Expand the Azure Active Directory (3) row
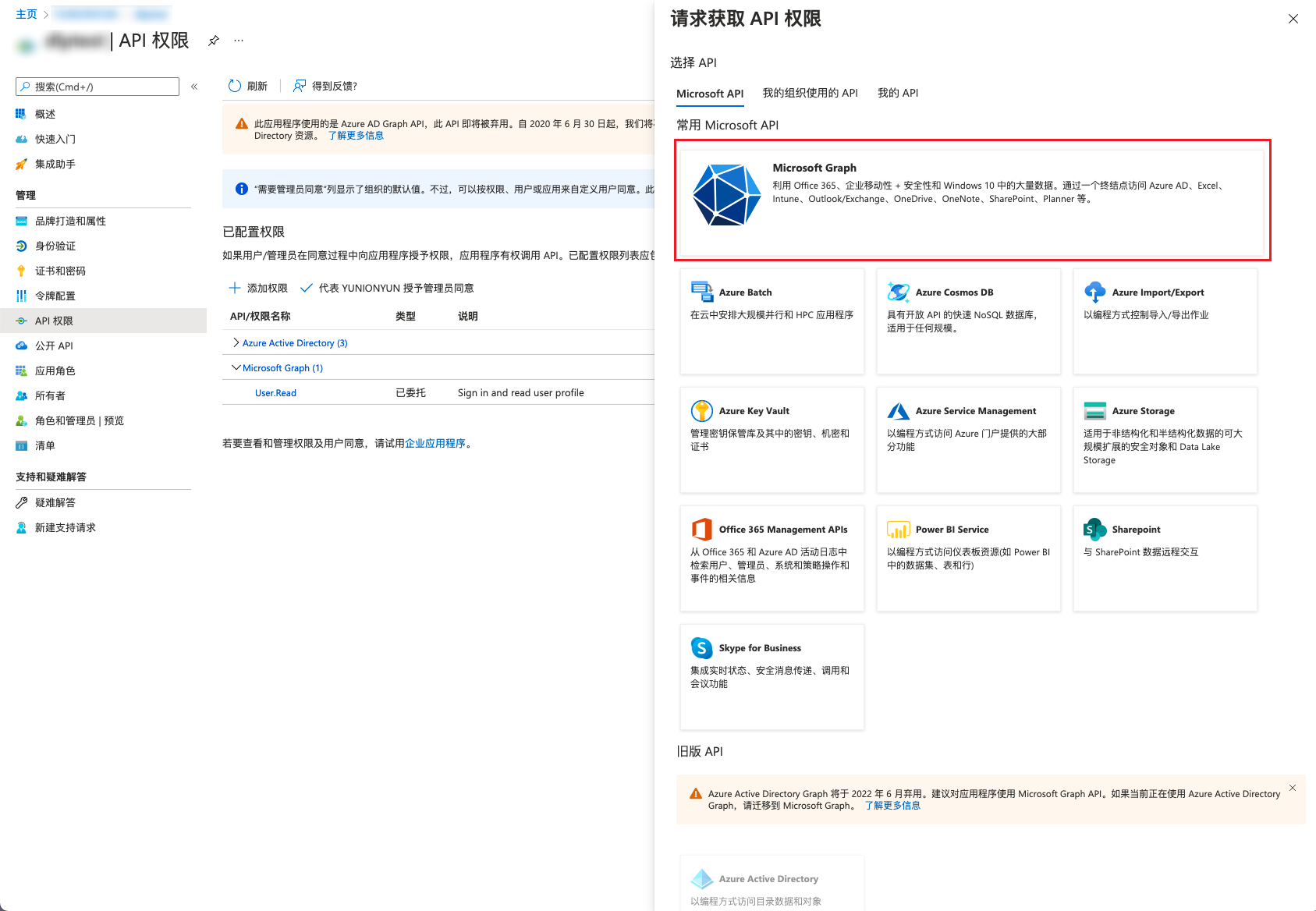The width and height of the screenshot is (1316, 911). 236,343
